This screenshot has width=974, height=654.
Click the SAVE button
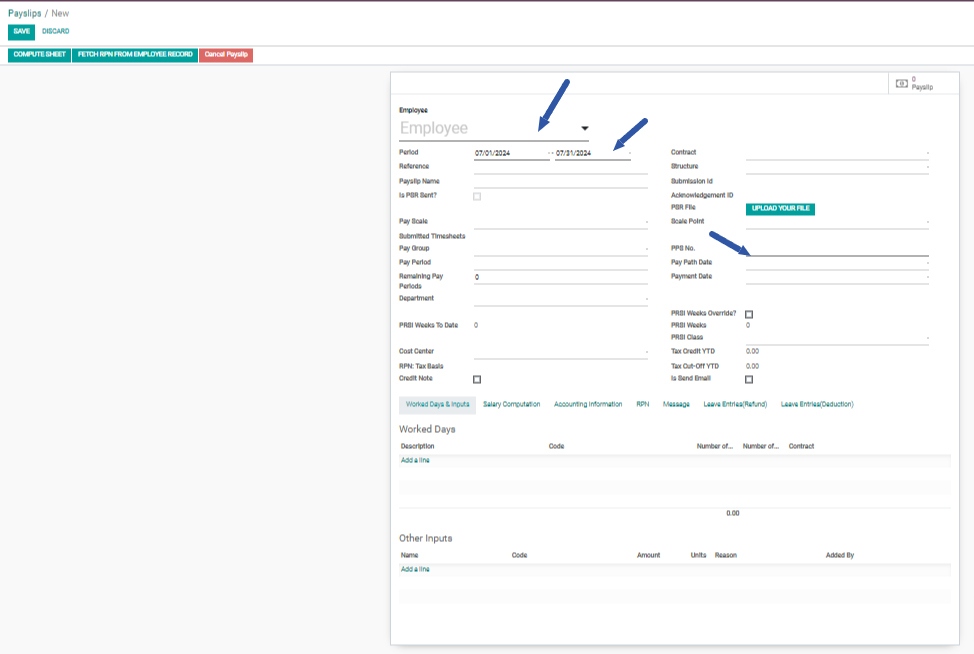21,31
